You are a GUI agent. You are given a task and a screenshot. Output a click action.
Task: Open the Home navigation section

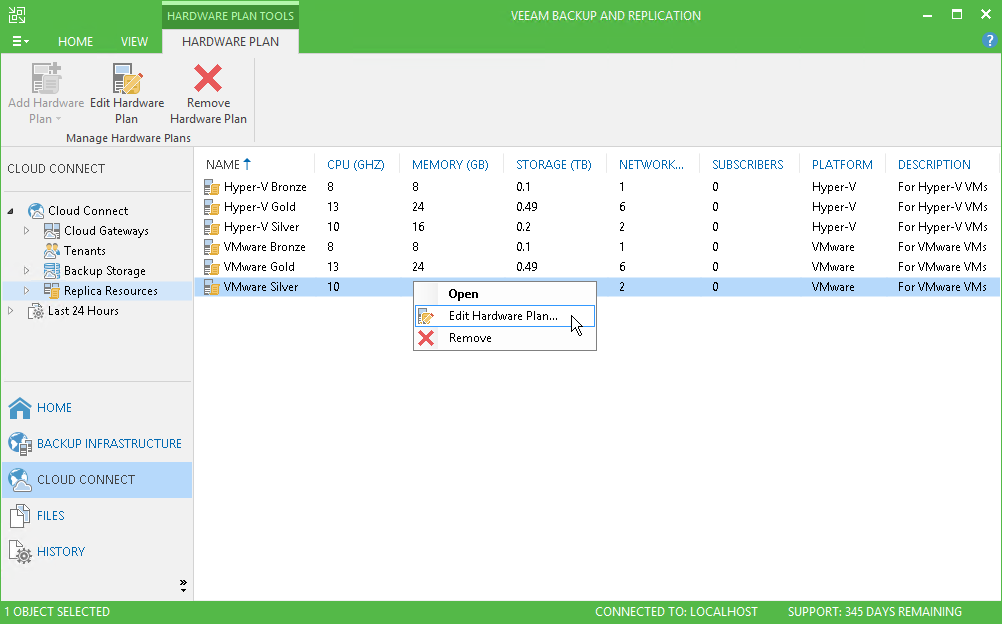click(x=97, y=408)
